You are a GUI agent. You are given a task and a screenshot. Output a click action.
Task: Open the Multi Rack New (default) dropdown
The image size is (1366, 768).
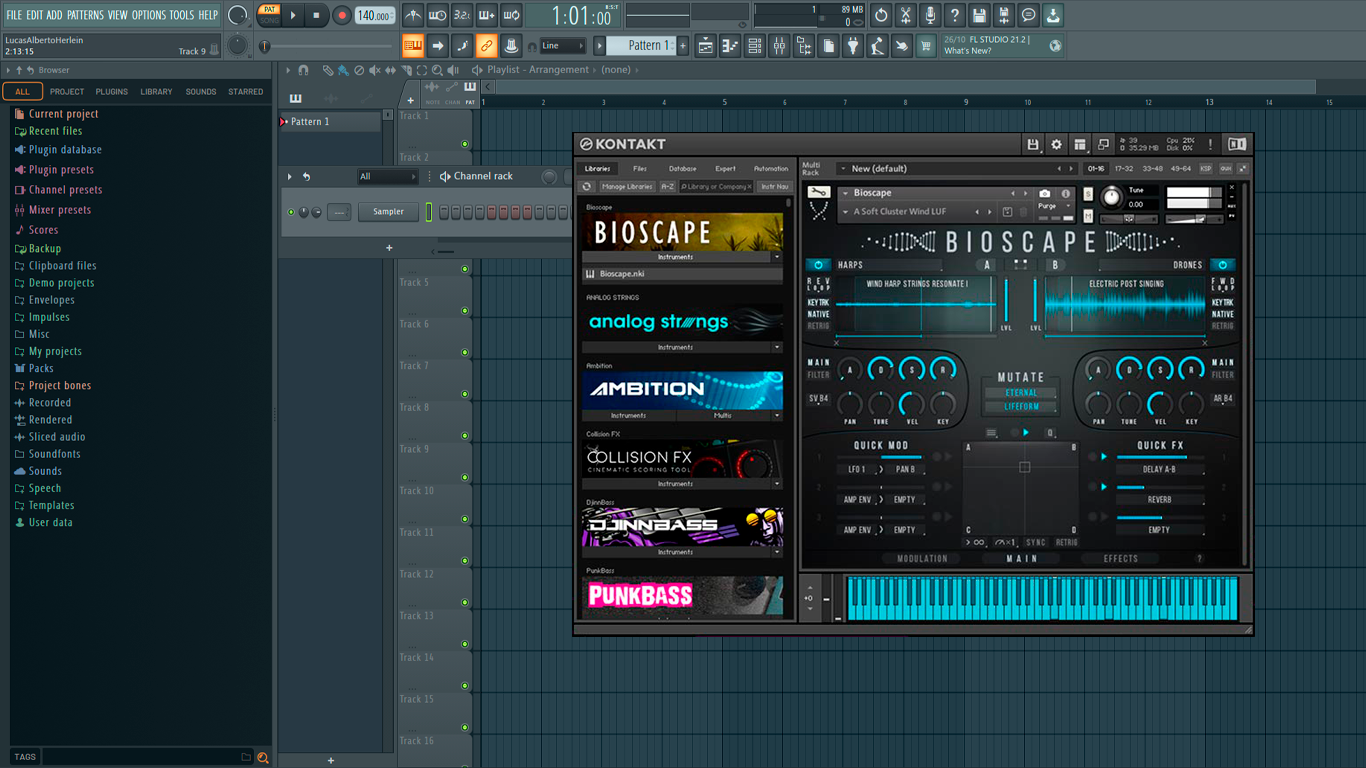(957, 169)
